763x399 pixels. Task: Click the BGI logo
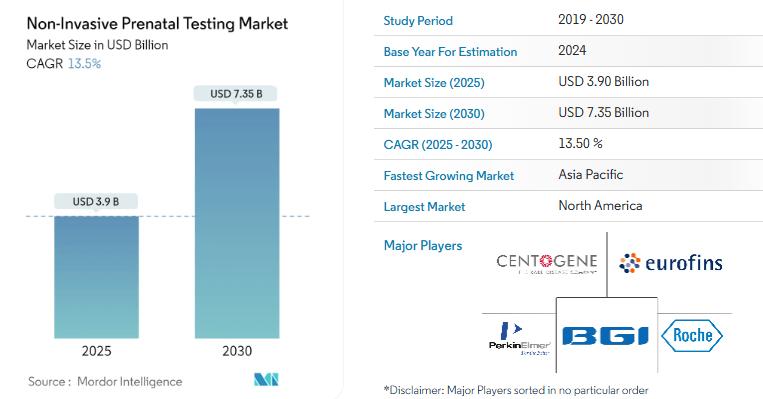pos(606,336)
